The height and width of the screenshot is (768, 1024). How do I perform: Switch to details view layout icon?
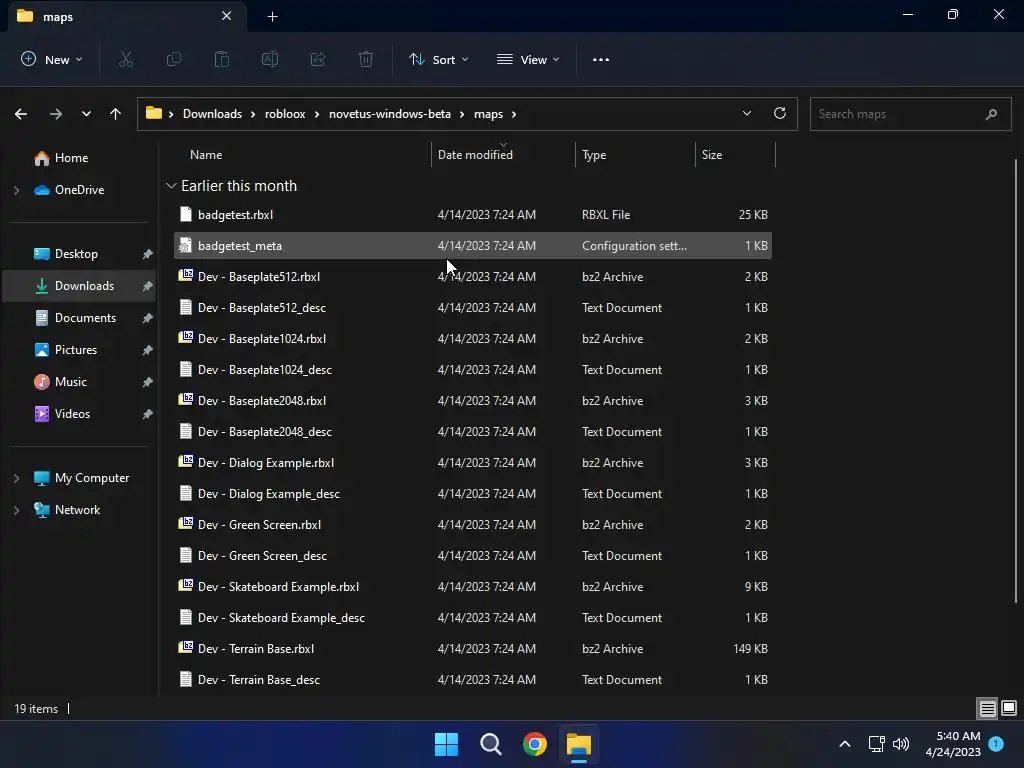point(987,708)
